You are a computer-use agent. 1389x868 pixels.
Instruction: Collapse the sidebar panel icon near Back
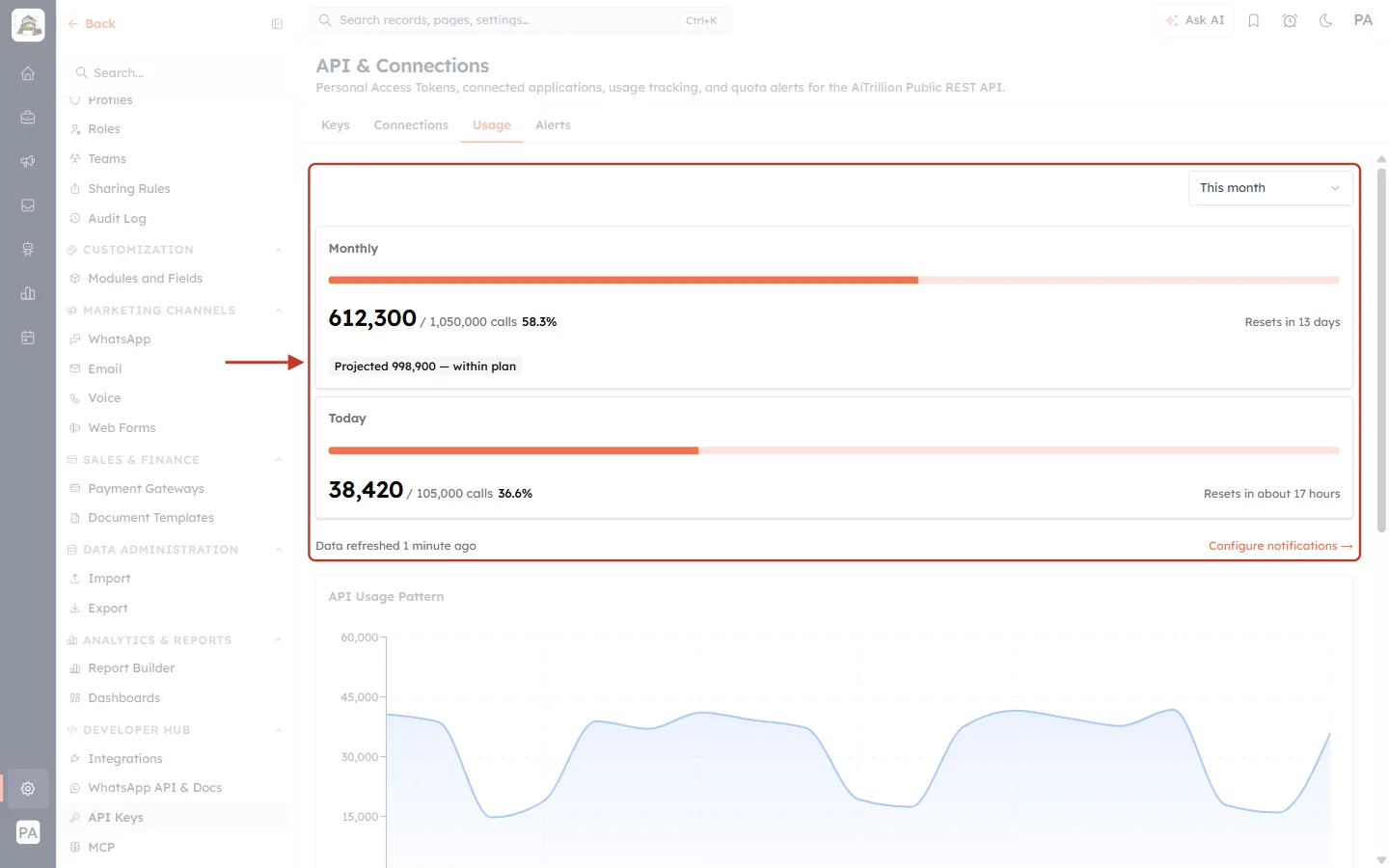[277, 24]
